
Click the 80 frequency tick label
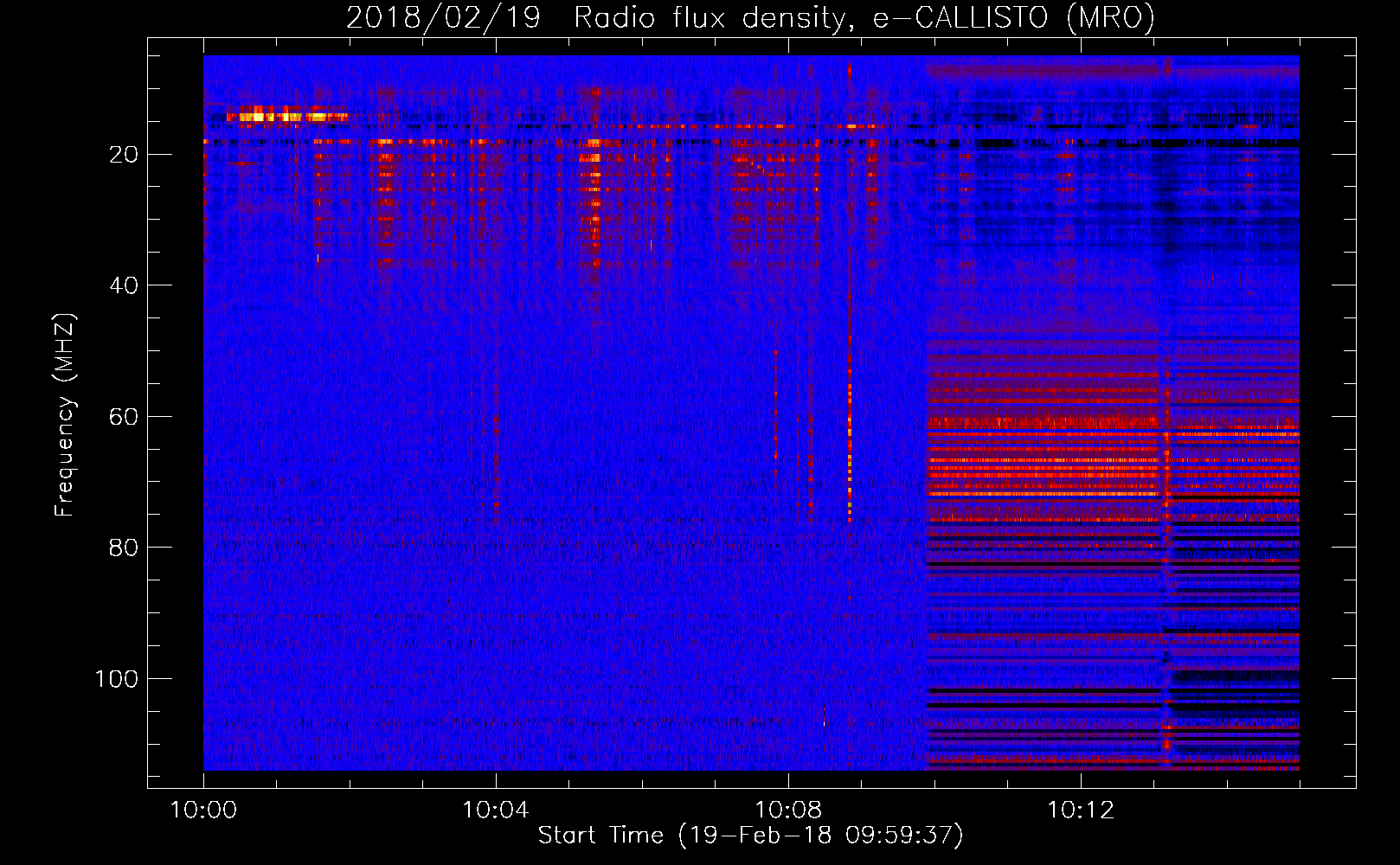pos(124,548)
